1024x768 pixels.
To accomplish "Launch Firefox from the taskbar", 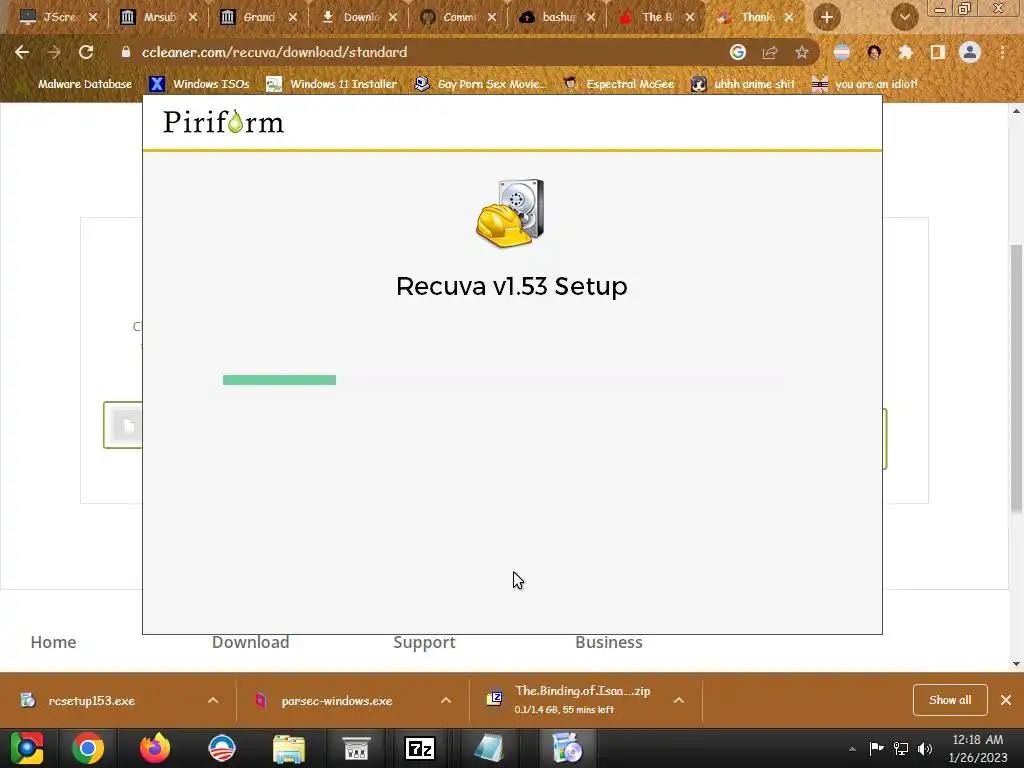I will (x=155, y=748).
